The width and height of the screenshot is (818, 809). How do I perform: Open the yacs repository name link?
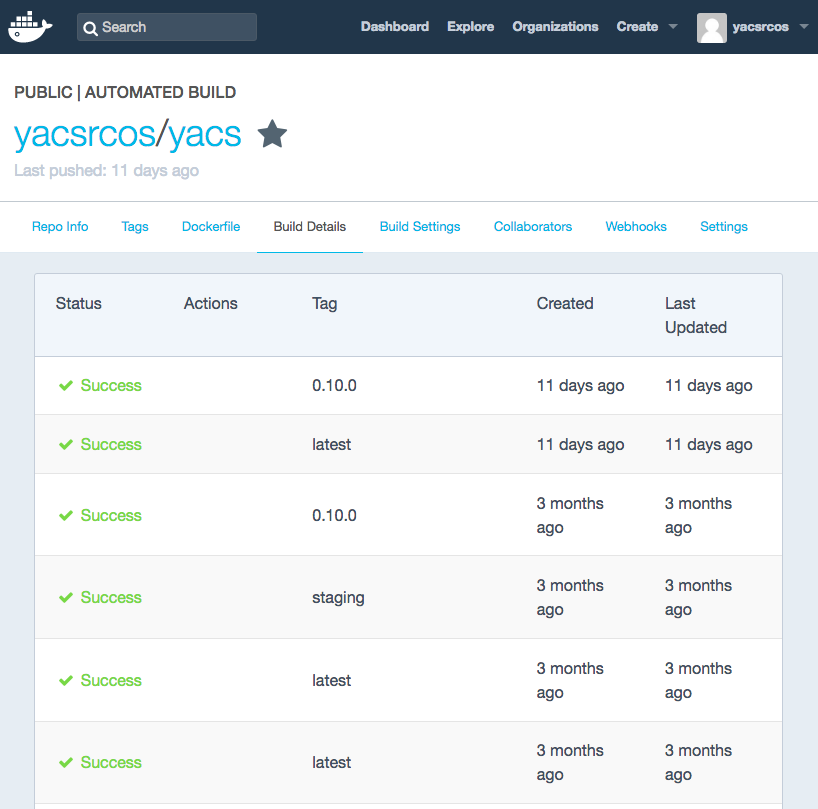pos(204,136)
